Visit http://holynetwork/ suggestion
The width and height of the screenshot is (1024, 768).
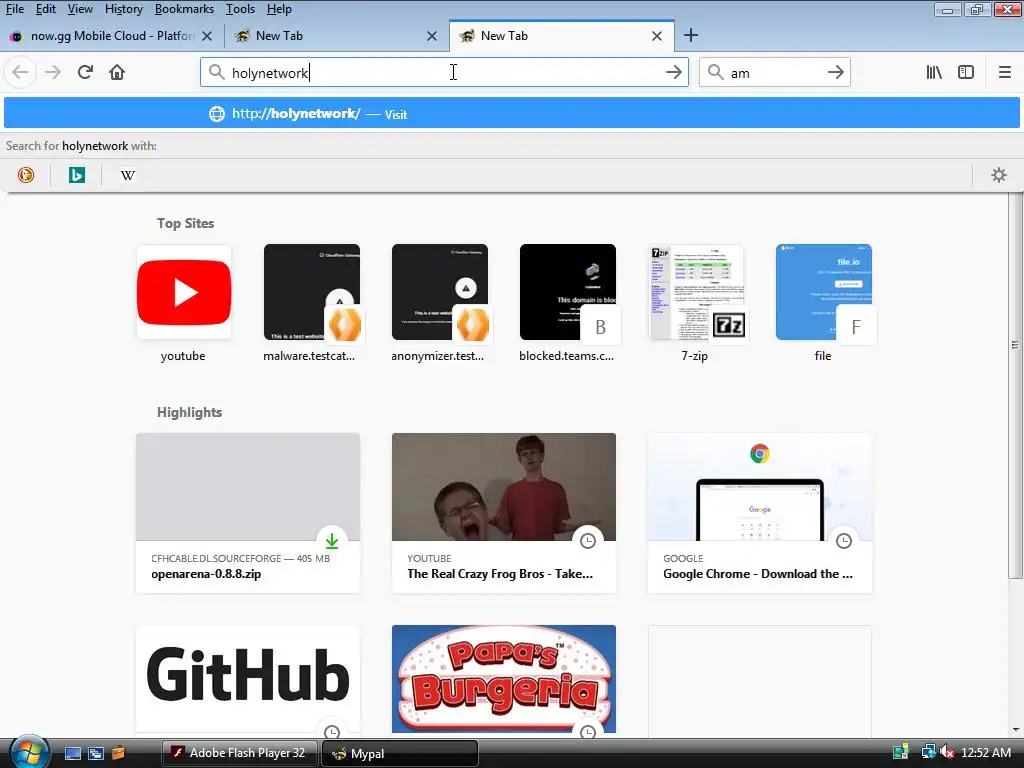(x=511, y=114)
